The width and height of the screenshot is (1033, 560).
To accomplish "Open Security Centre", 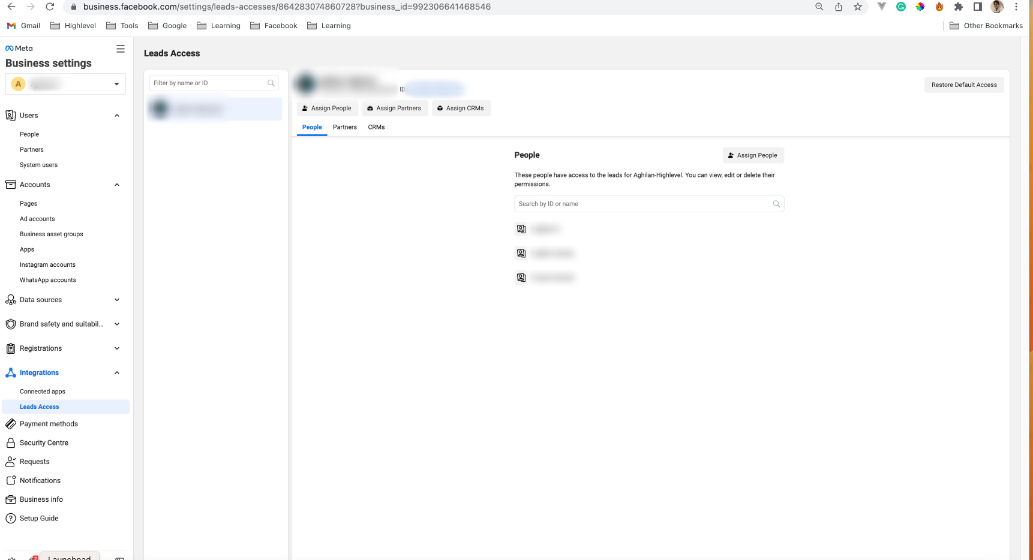I will [43, 443].
